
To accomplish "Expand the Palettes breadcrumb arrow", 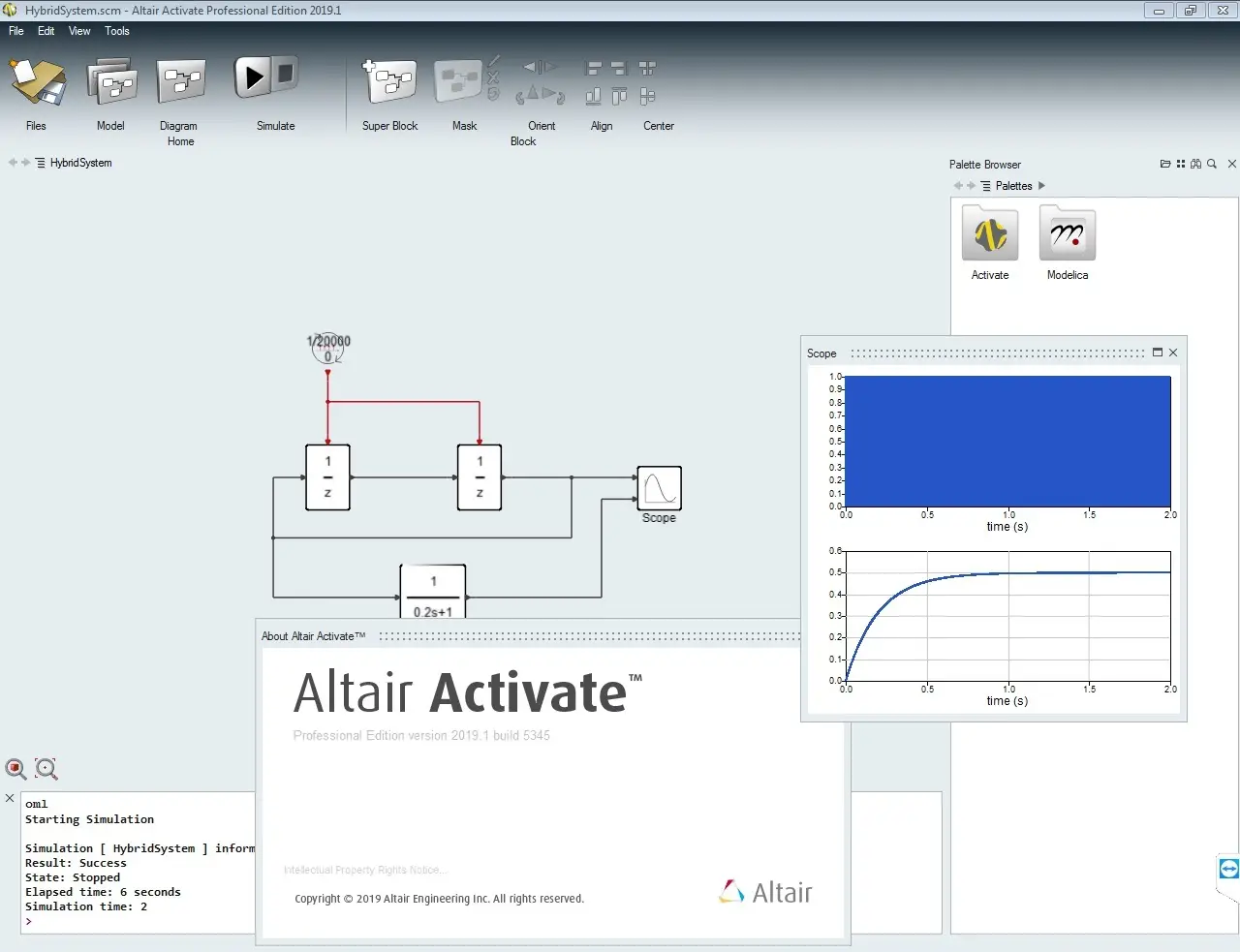I will click(x=1041, y=186).
